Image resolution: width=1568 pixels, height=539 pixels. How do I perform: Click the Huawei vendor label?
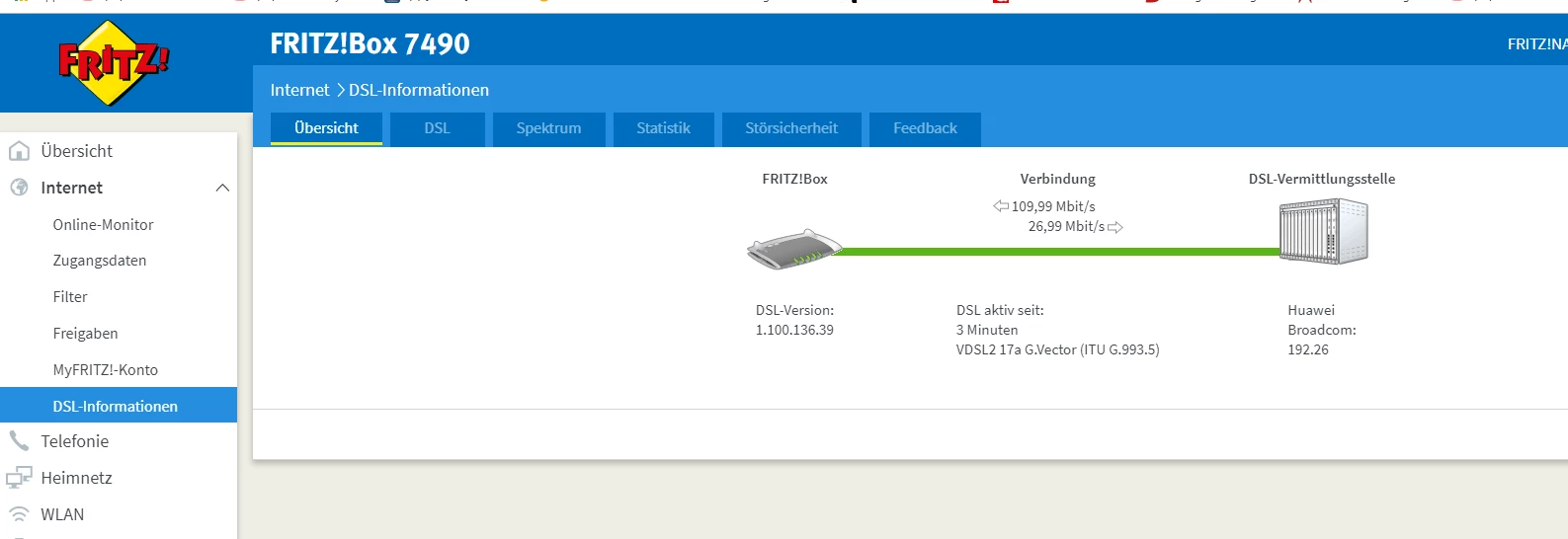tap(1311, 310)
